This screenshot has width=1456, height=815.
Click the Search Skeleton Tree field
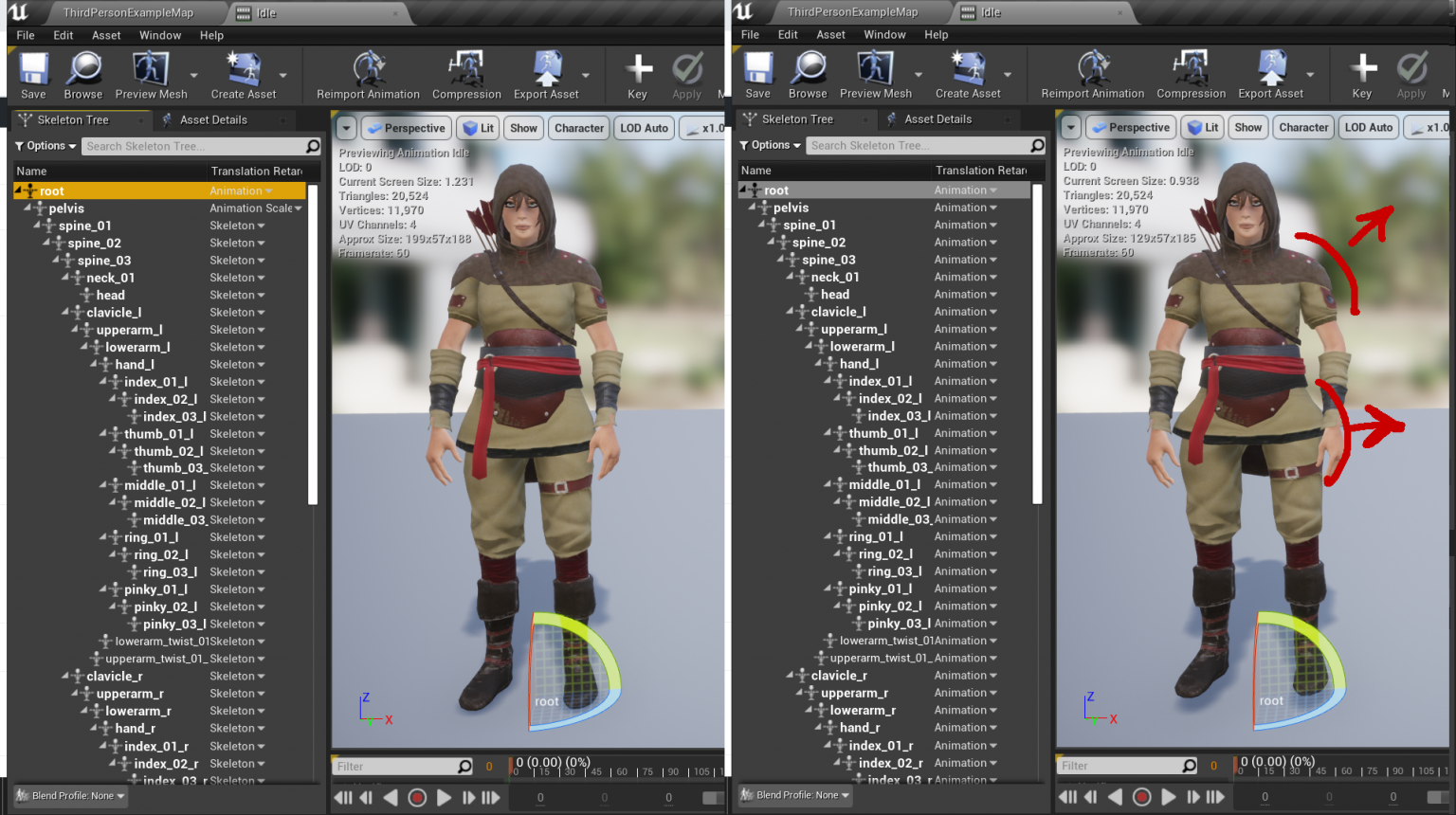190,145
